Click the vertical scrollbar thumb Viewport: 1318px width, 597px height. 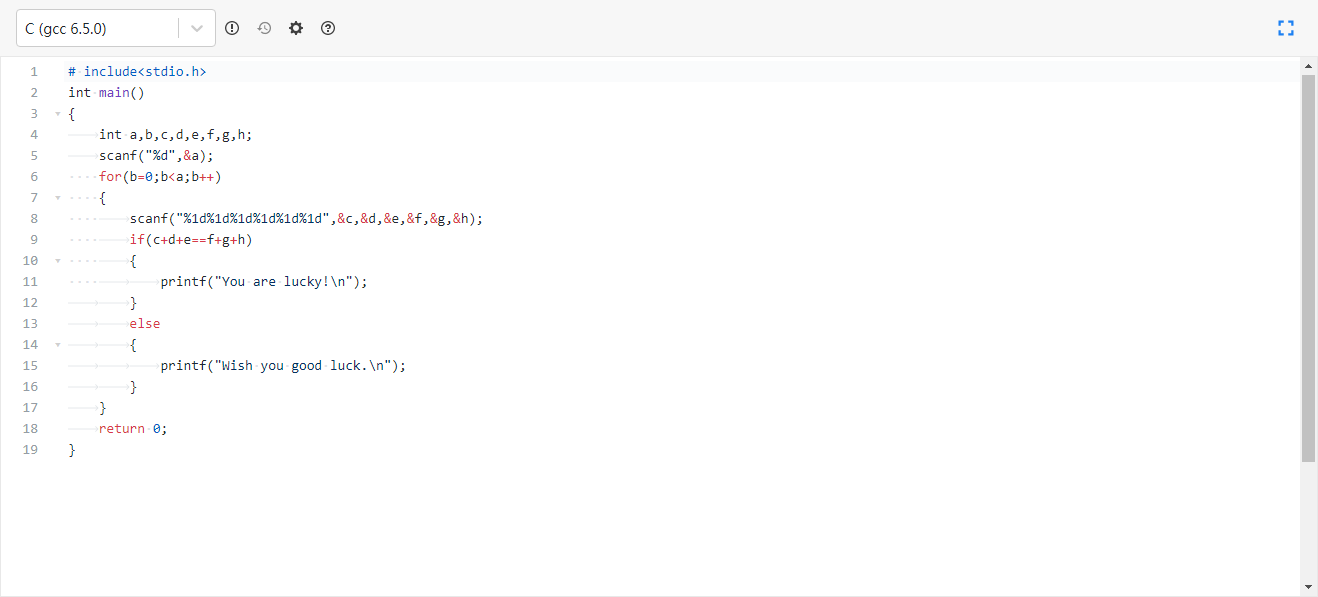coord(1308,268)
